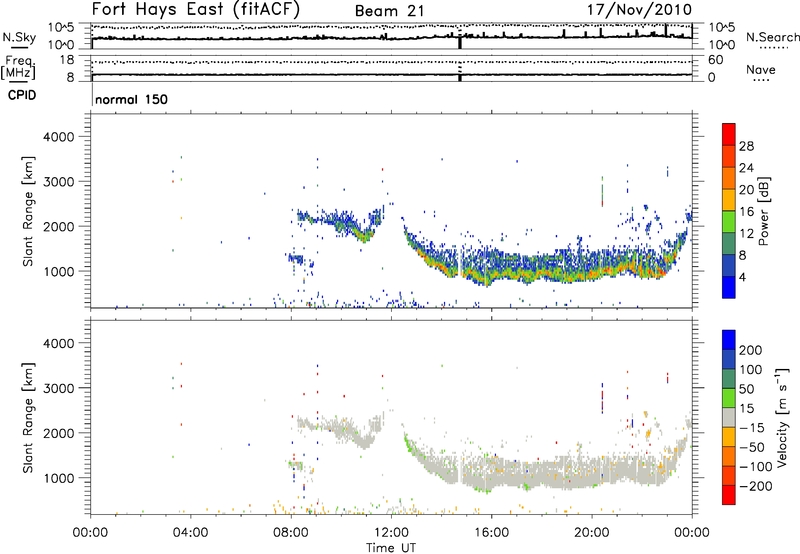800x554 pixels.
Task: Click the '3000' tick of power panel
Action: tap(59, 182)
